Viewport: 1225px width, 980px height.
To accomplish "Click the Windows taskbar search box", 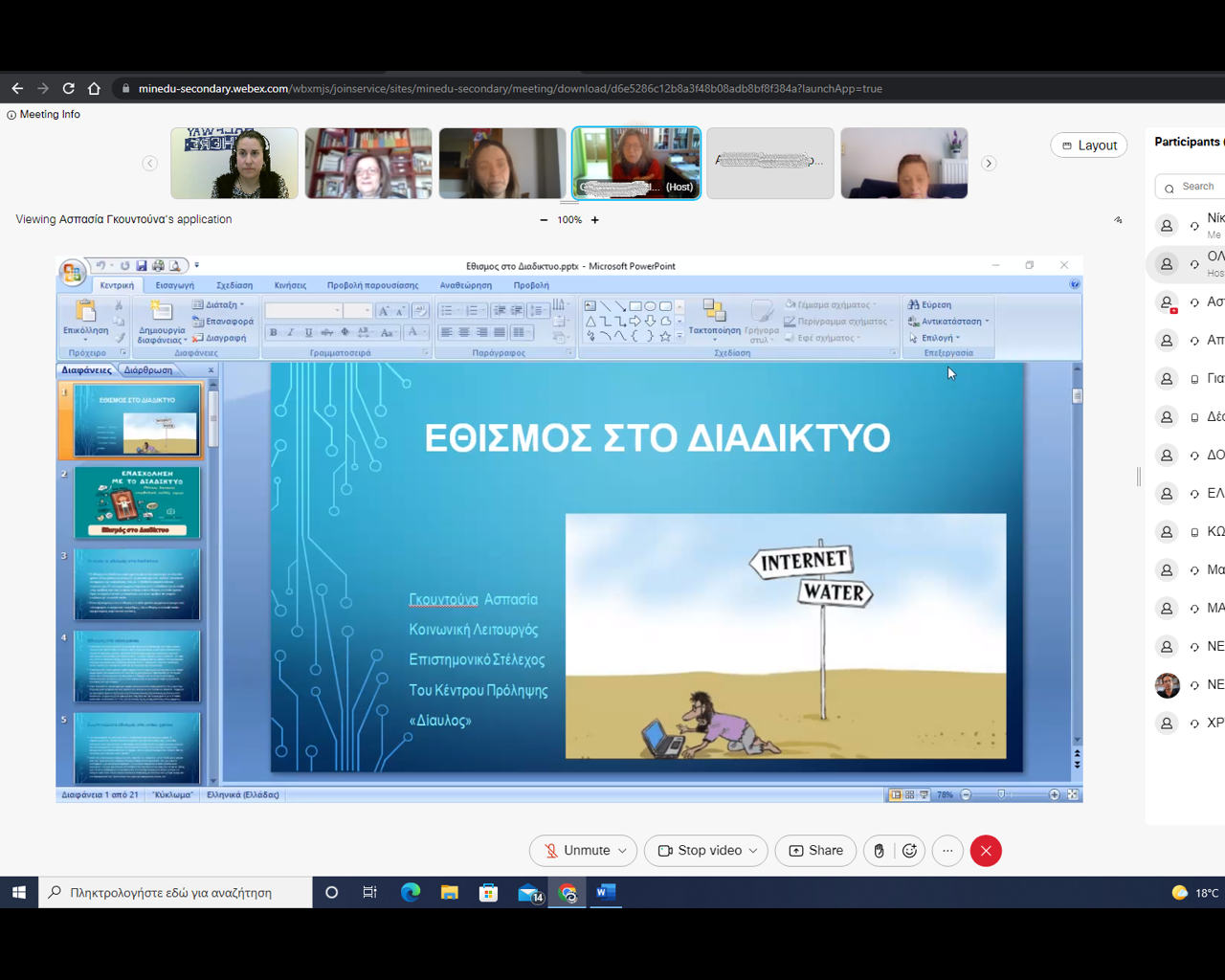I will pyautogui.click(x=177, y=893).
